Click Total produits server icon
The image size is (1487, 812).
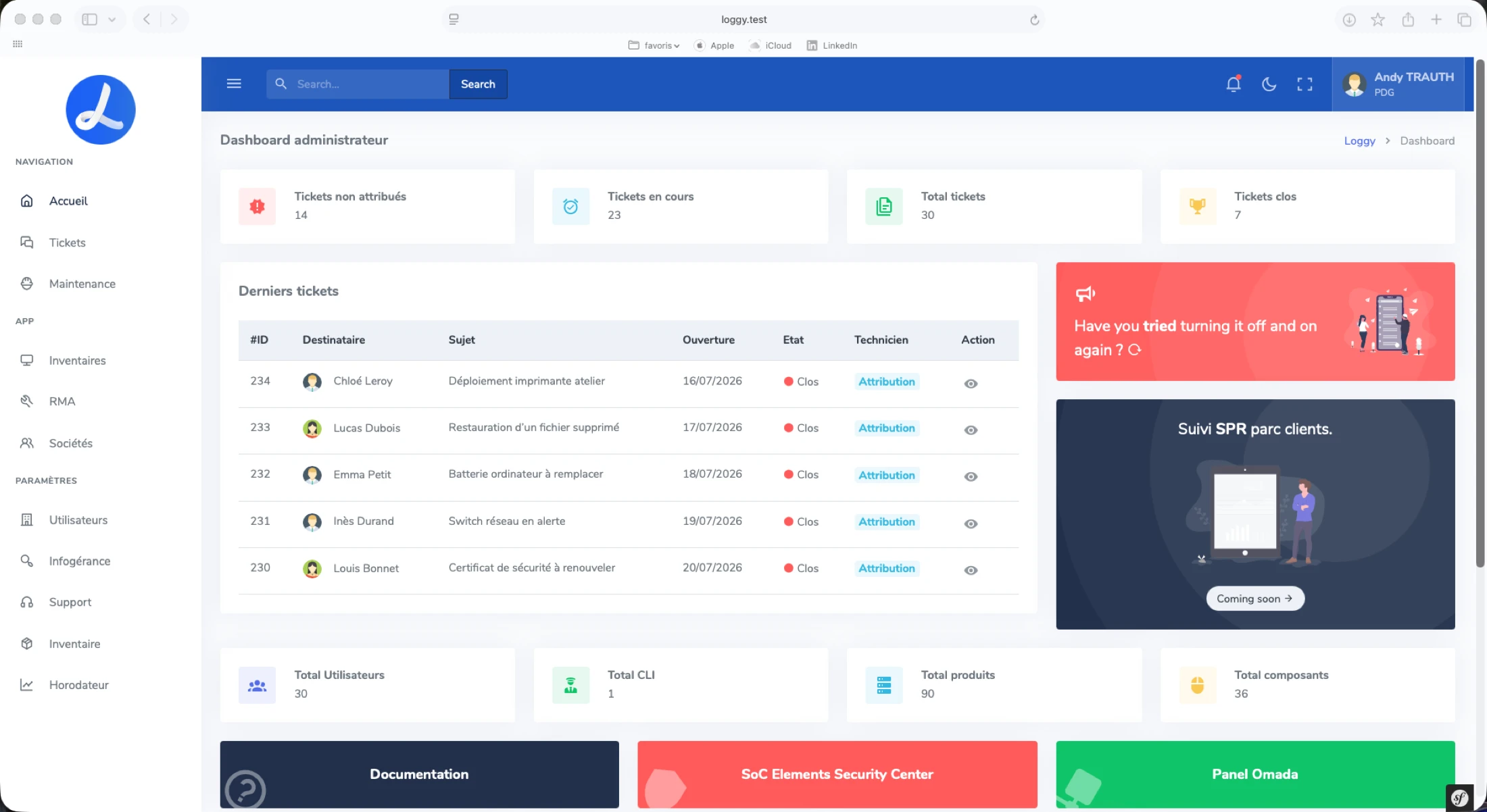tap(884, 685)
